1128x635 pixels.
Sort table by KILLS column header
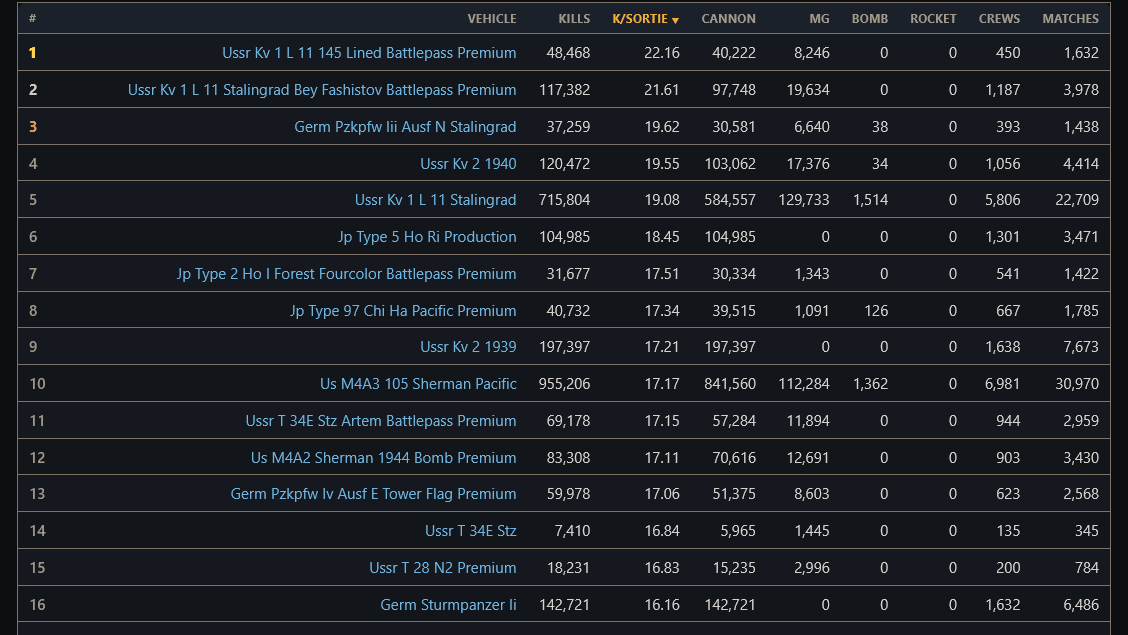tap(574, 19)
